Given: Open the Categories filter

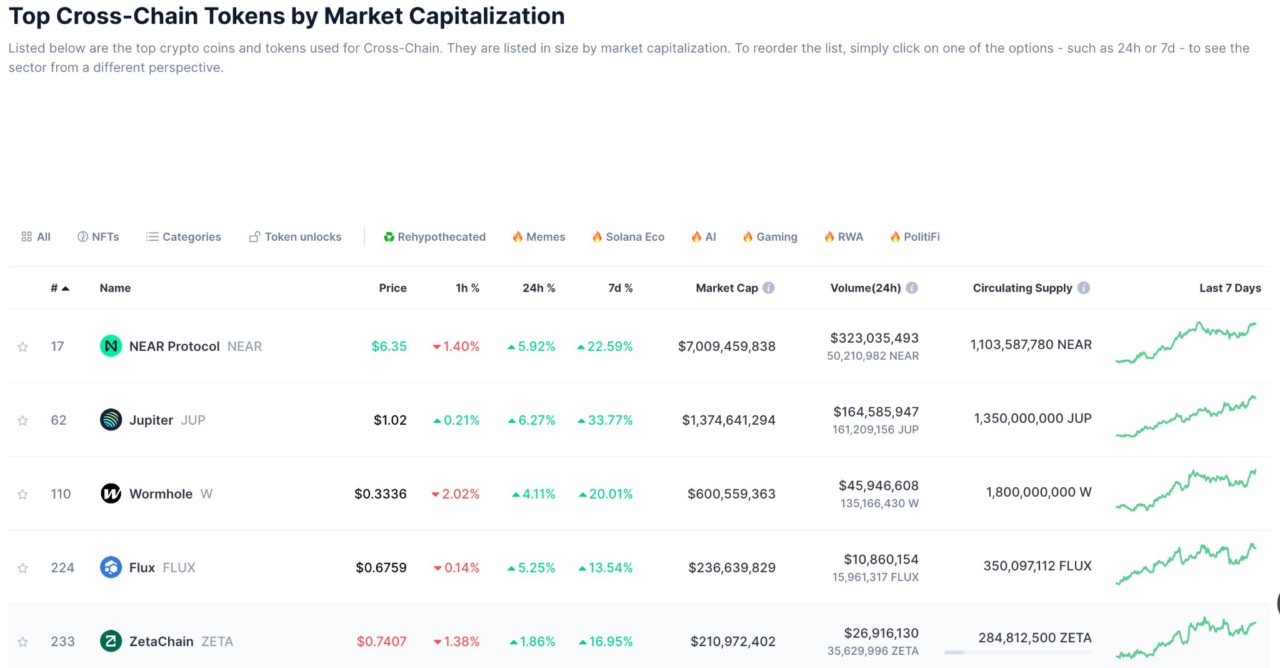Looking at the screenshot, I should tap(183, 237).
